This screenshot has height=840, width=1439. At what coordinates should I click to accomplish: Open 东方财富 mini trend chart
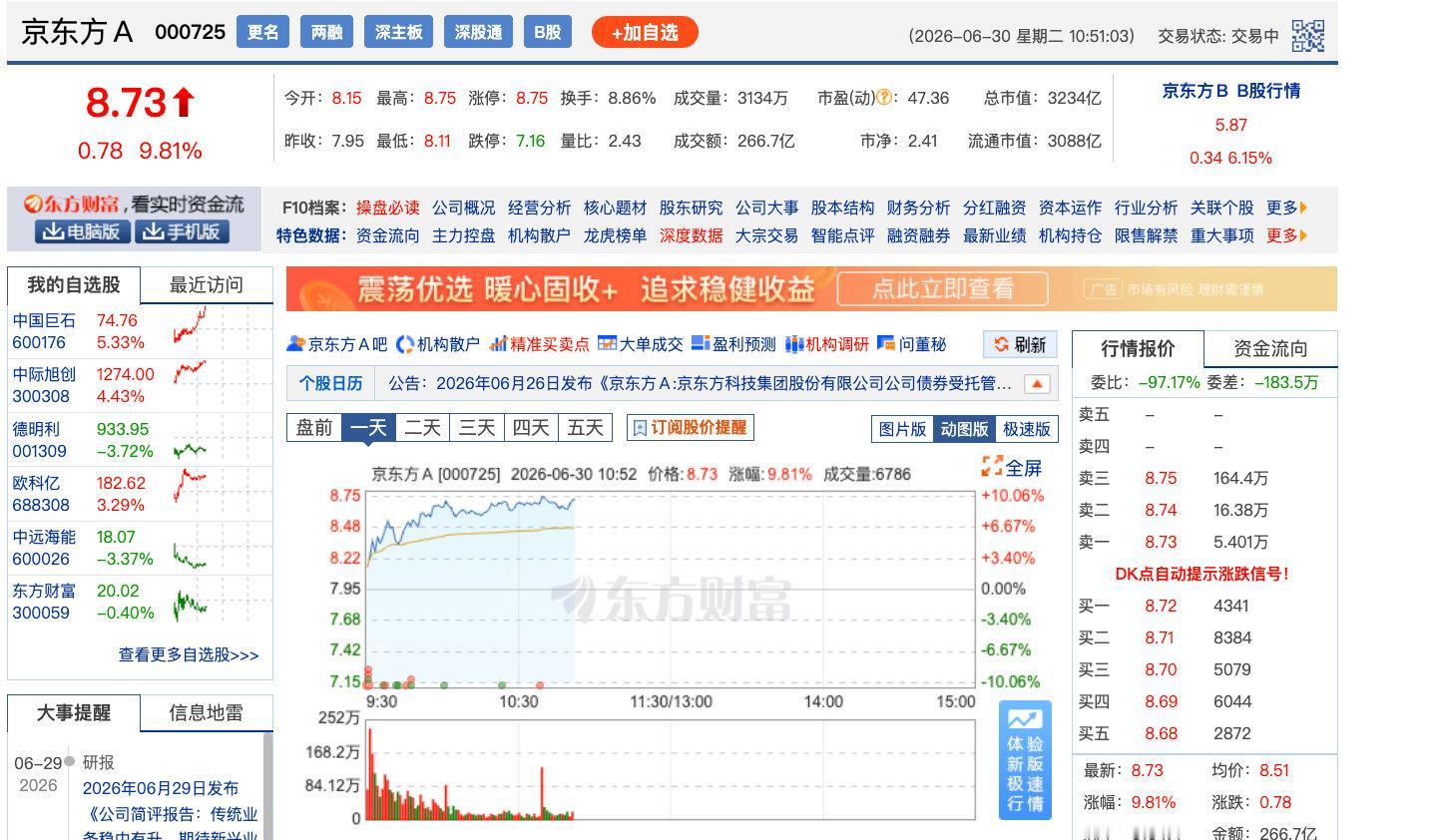point(190,604)
